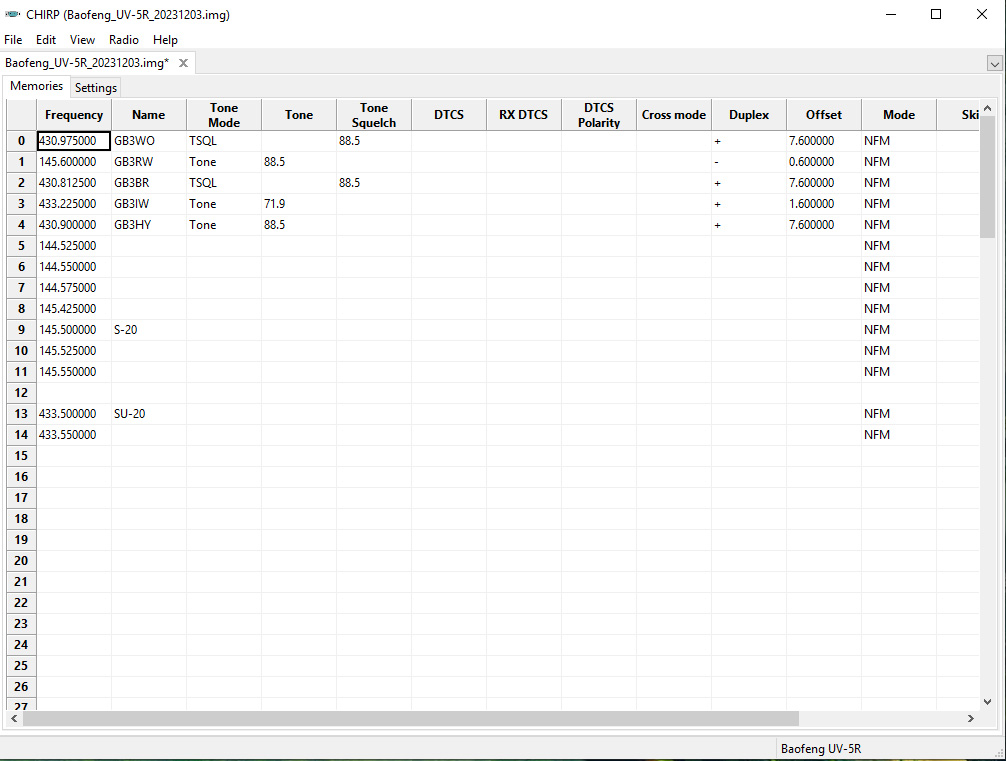Open the File menu
Viewport: 1006px width, 761px height.
pos(13,40)
